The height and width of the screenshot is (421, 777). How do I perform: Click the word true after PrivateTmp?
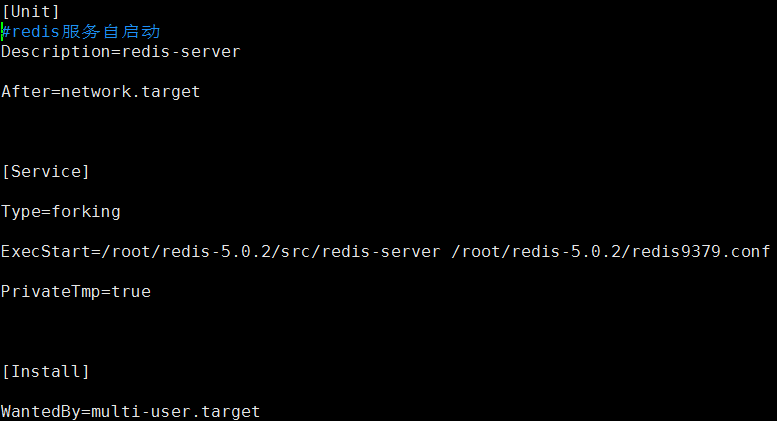(x=131, y=292)
